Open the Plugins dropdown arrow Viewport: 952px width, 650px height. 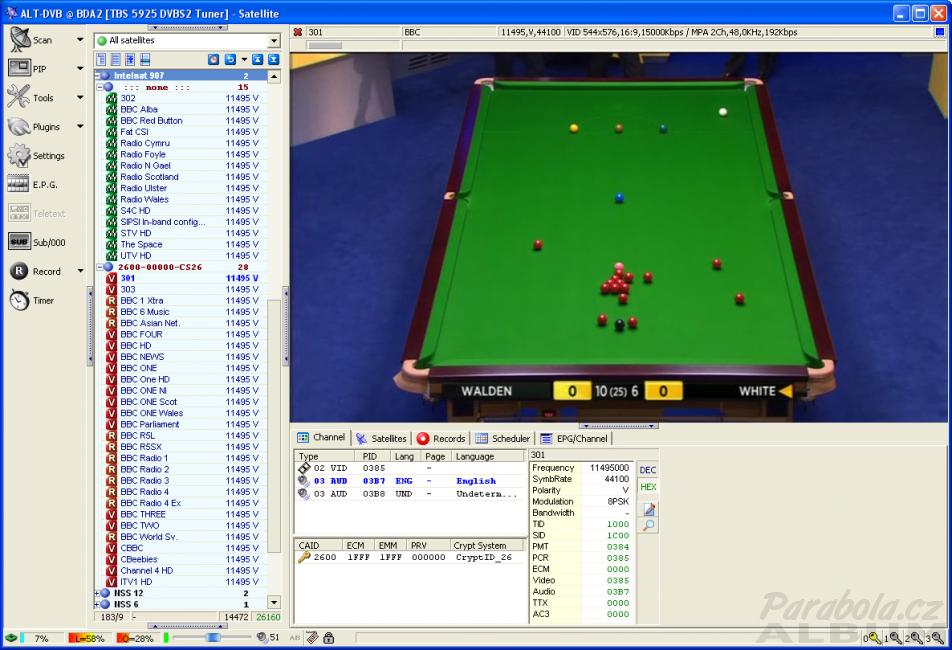pos(80,127)
